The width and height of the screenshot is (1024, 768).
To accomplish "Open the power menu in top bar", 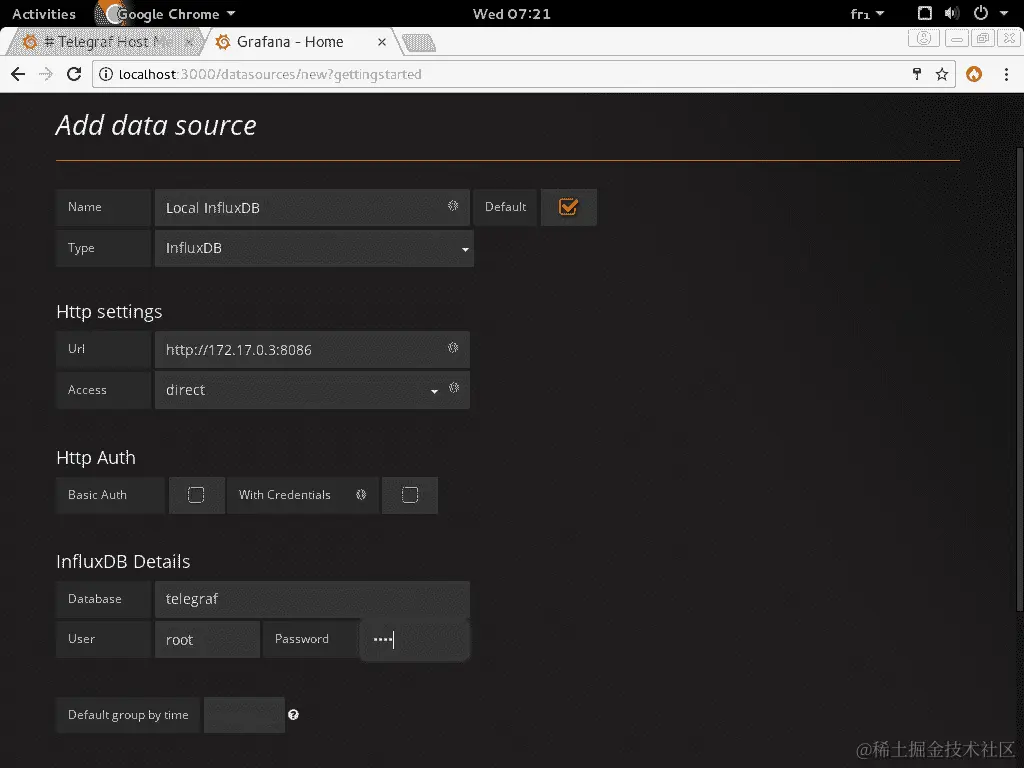I will click(x=981, y=13).
